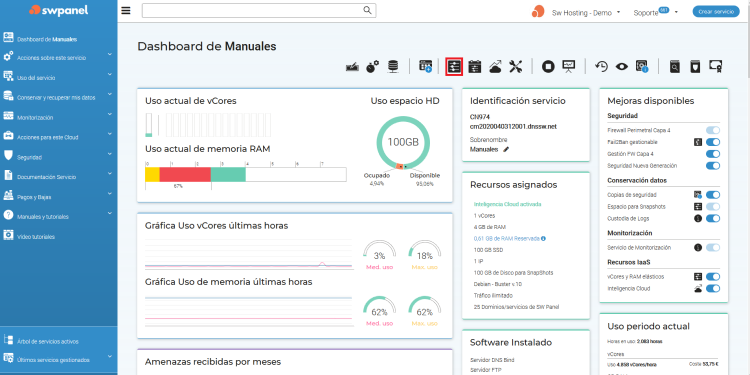Viewport: 750px width, 375px height.
Task: Click the sliders settings toolbar icon
Action: 454,66
